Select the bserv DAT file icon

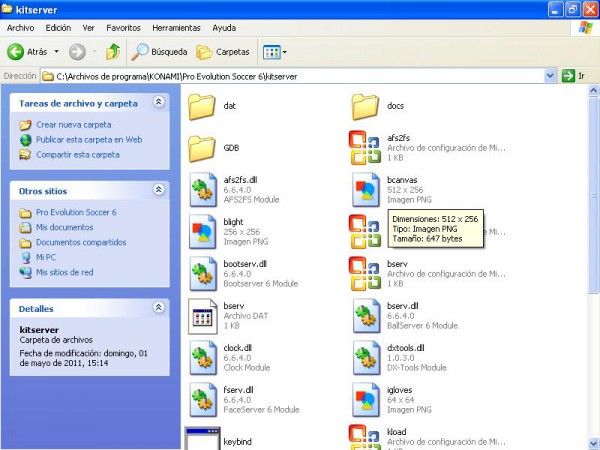[203, 316]
